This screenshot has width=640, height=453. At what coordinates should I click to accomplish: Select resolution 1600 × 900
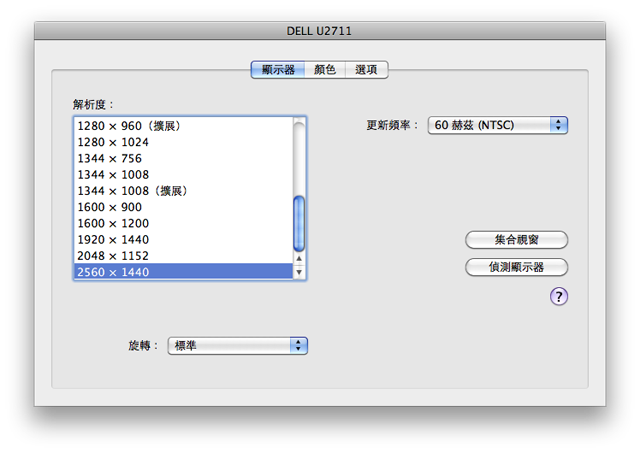click(x=183, y=207)
